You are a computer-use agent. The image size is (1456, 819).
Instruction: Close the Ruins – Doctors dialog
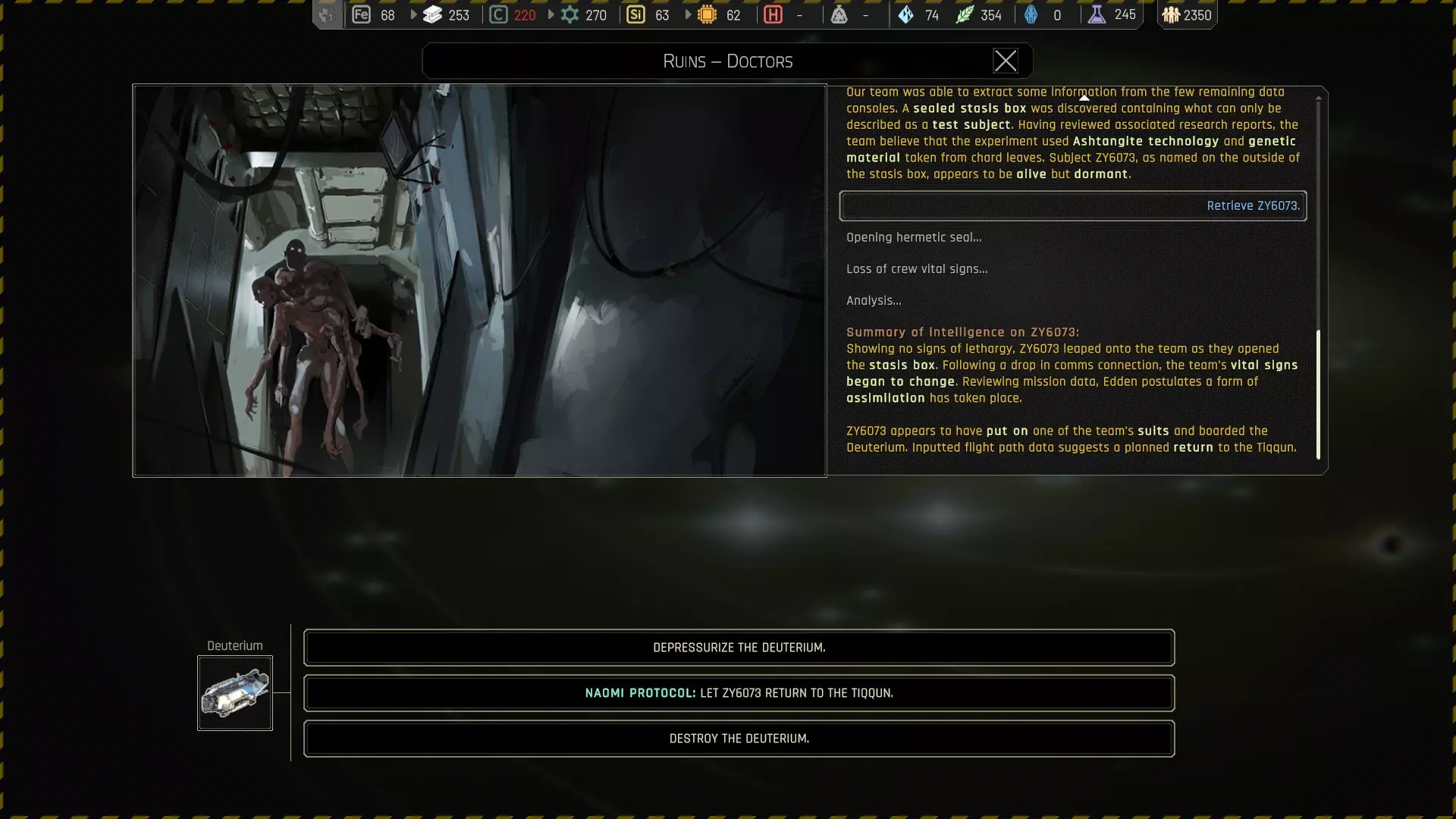click(1006, 61)
